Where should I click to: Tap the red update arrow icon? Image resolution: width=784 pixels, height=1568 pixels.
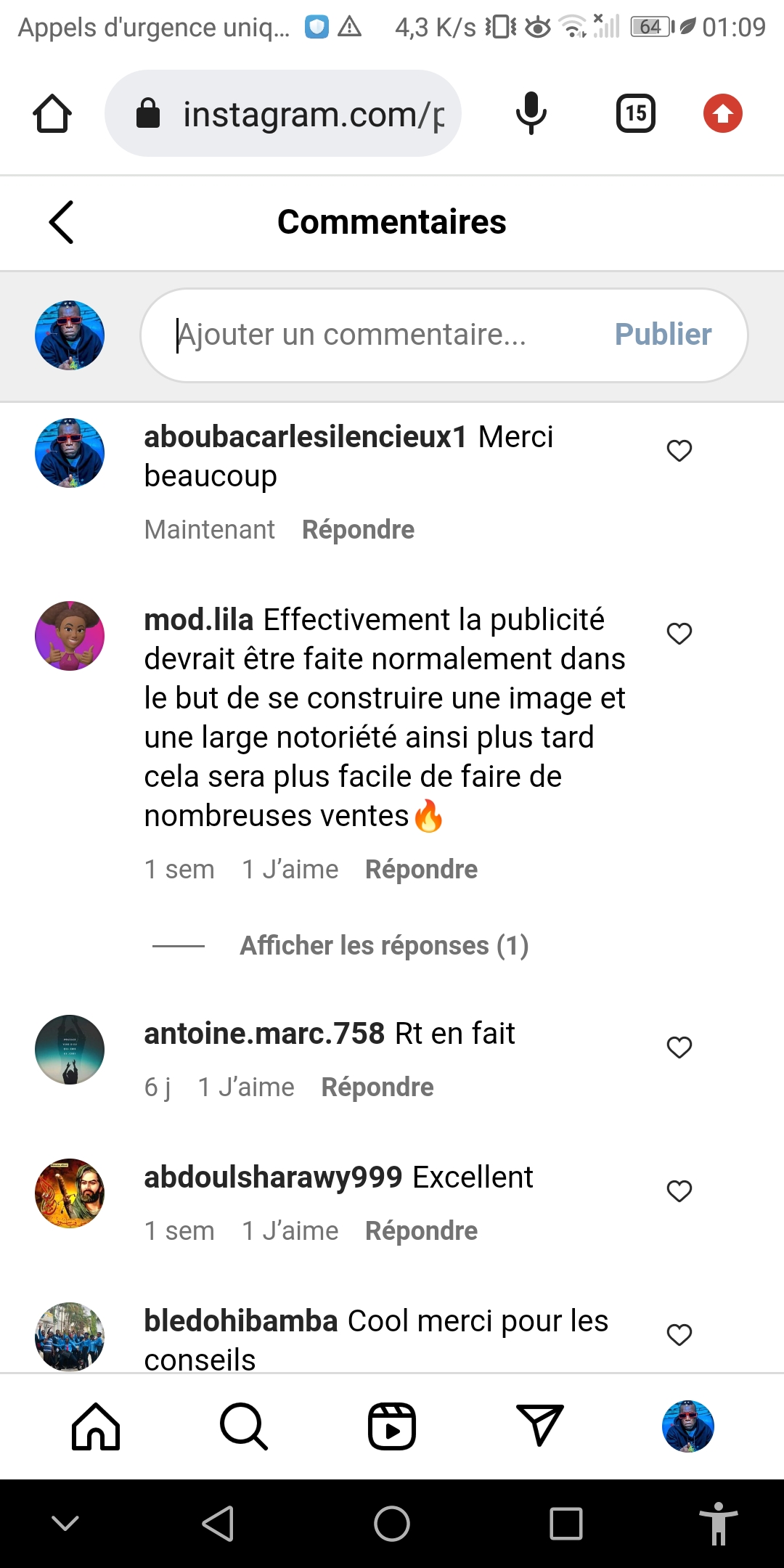pos(722,114)
